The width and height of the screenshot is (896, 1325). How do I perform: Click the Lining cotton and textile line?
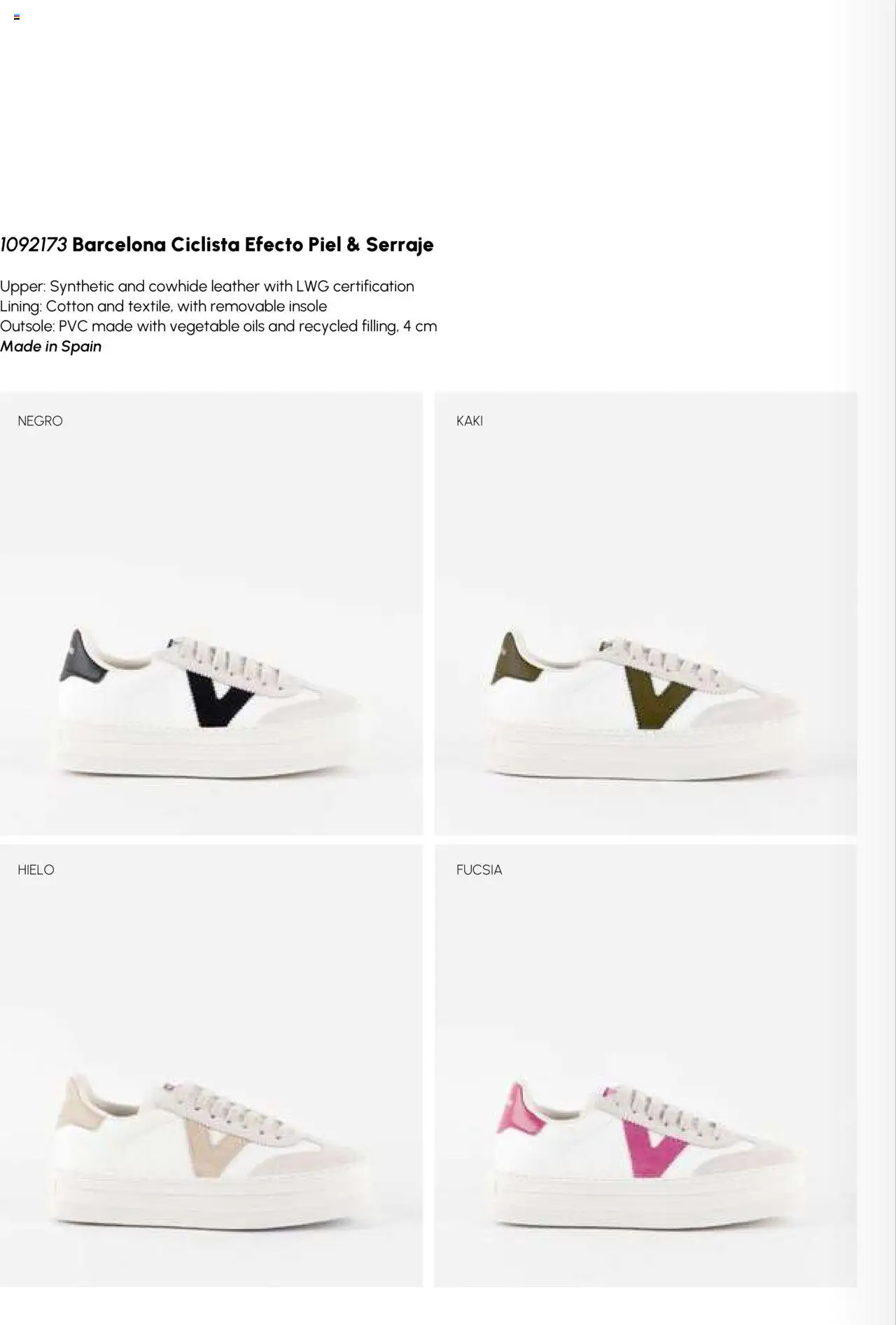(x=164, y=307)
